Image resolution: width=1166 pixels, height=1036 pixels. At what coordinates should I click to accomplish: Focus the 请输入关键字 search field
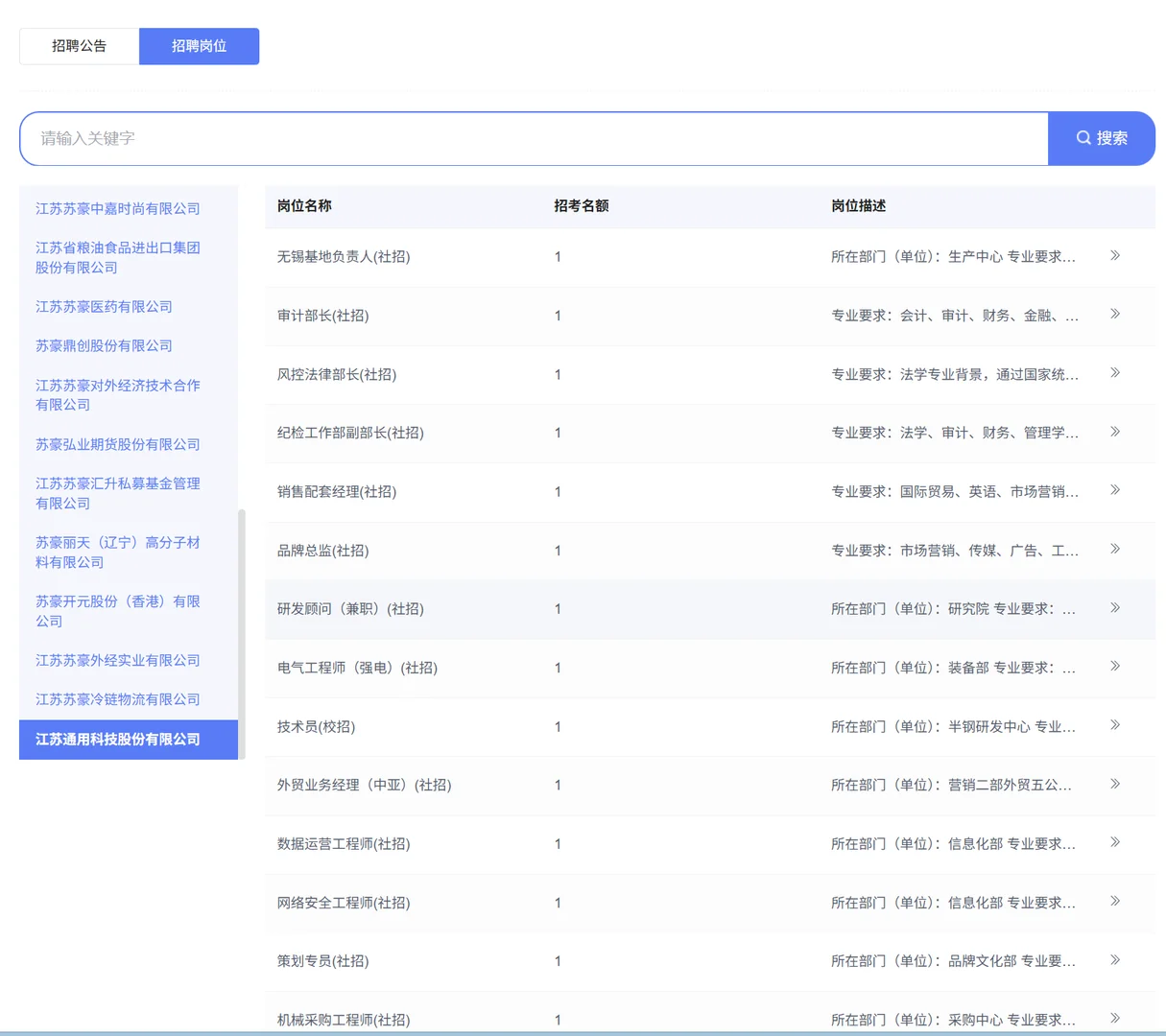click(x=534, y=138)
